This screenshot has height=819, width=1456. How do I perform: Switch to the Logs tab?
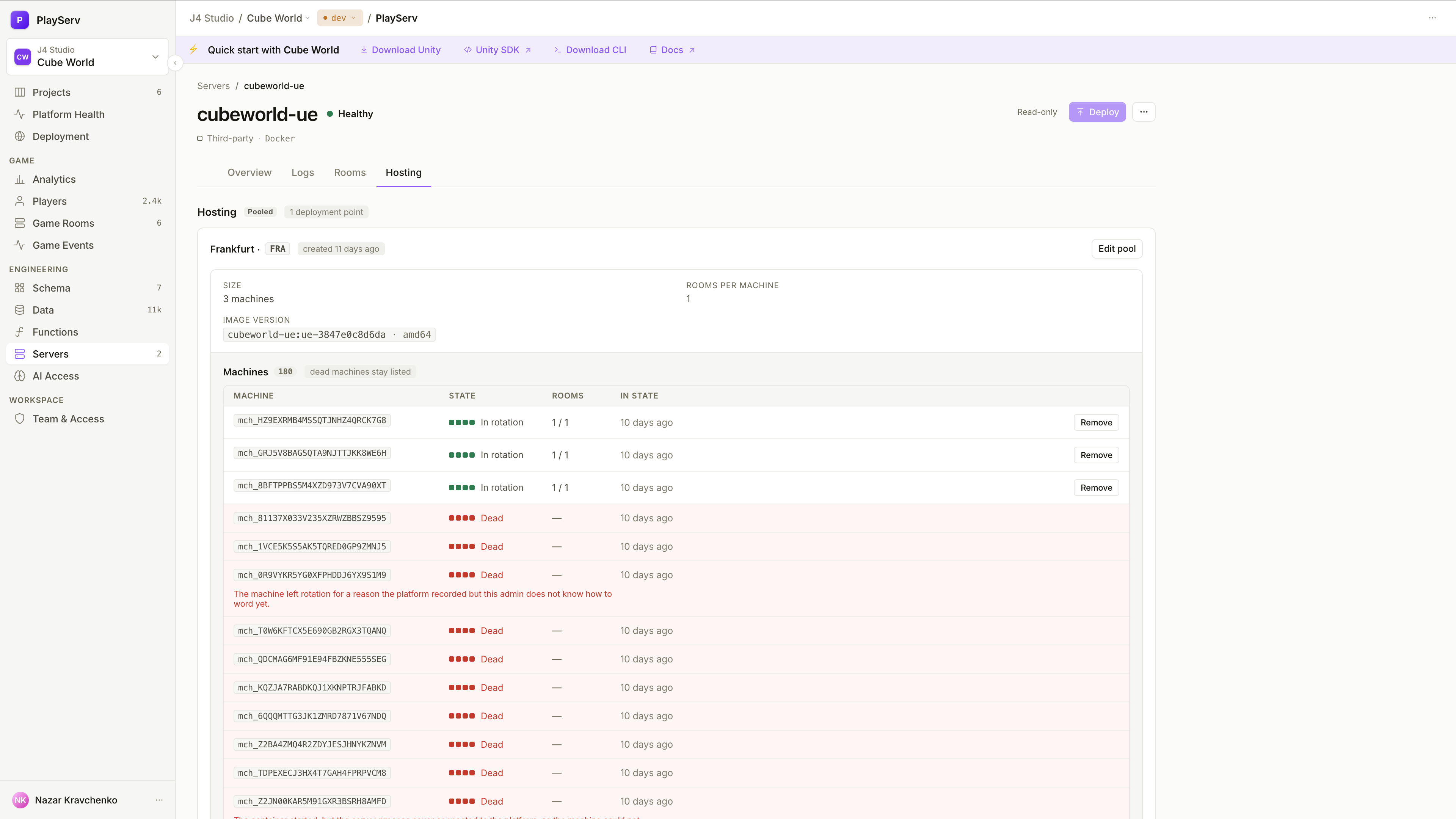303,173
